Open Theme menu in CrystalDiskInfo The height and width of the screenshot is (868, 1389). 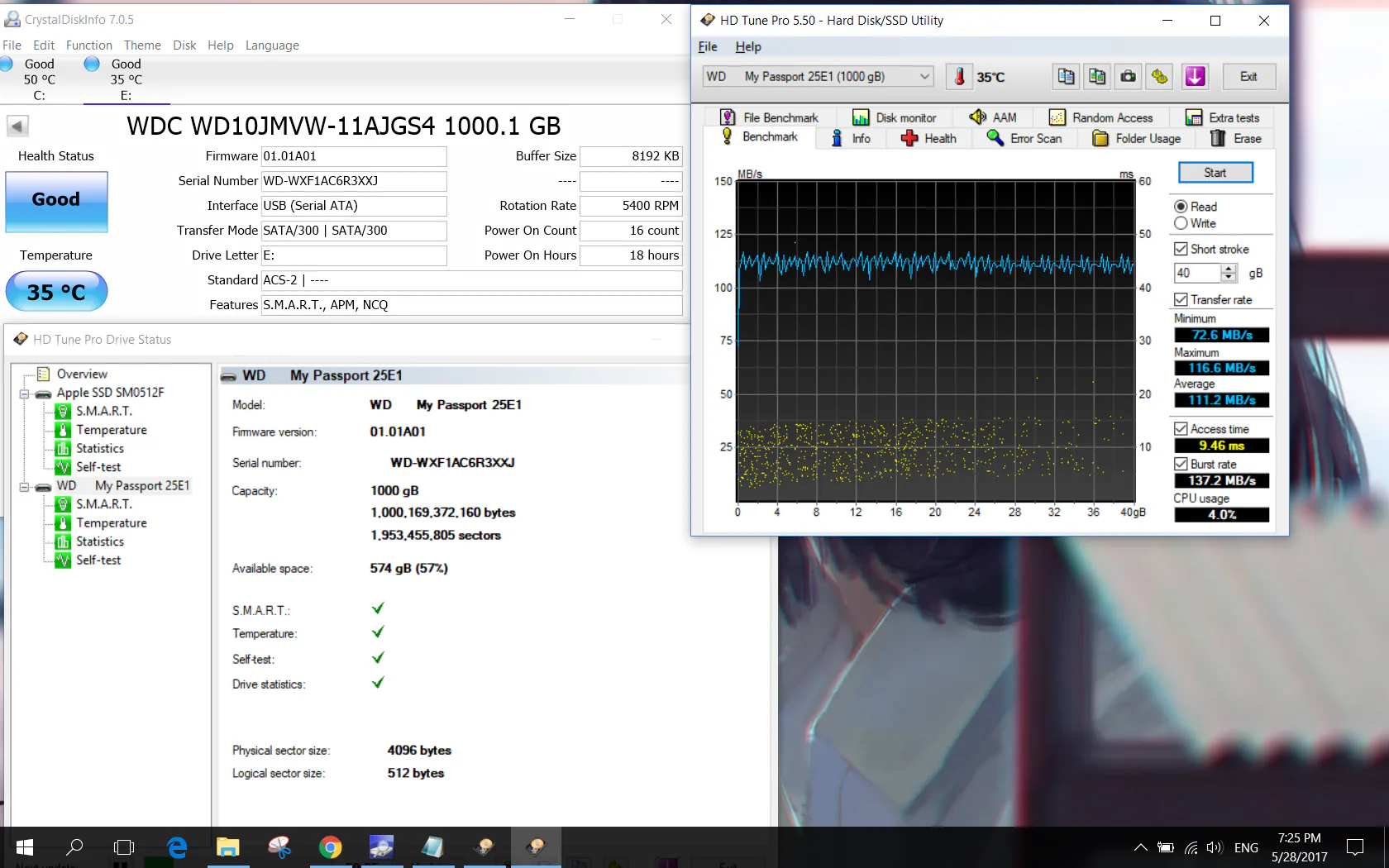tap(142, 45)
